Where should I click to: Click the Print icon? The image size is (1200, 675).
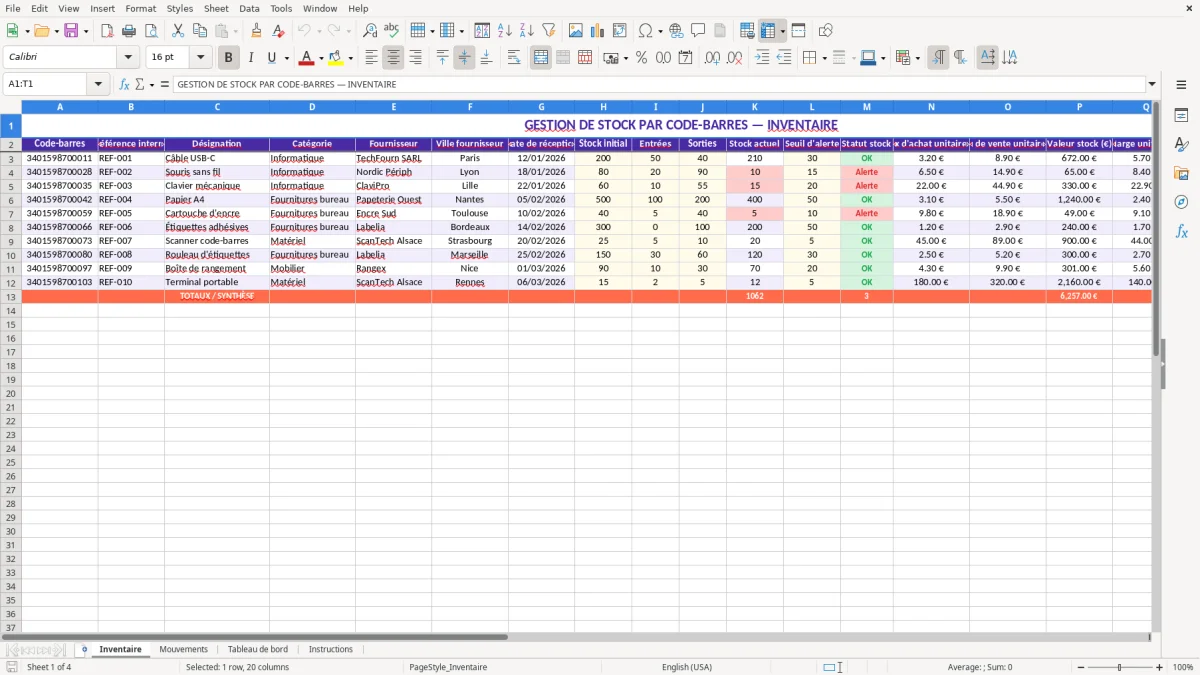[128, 31]
